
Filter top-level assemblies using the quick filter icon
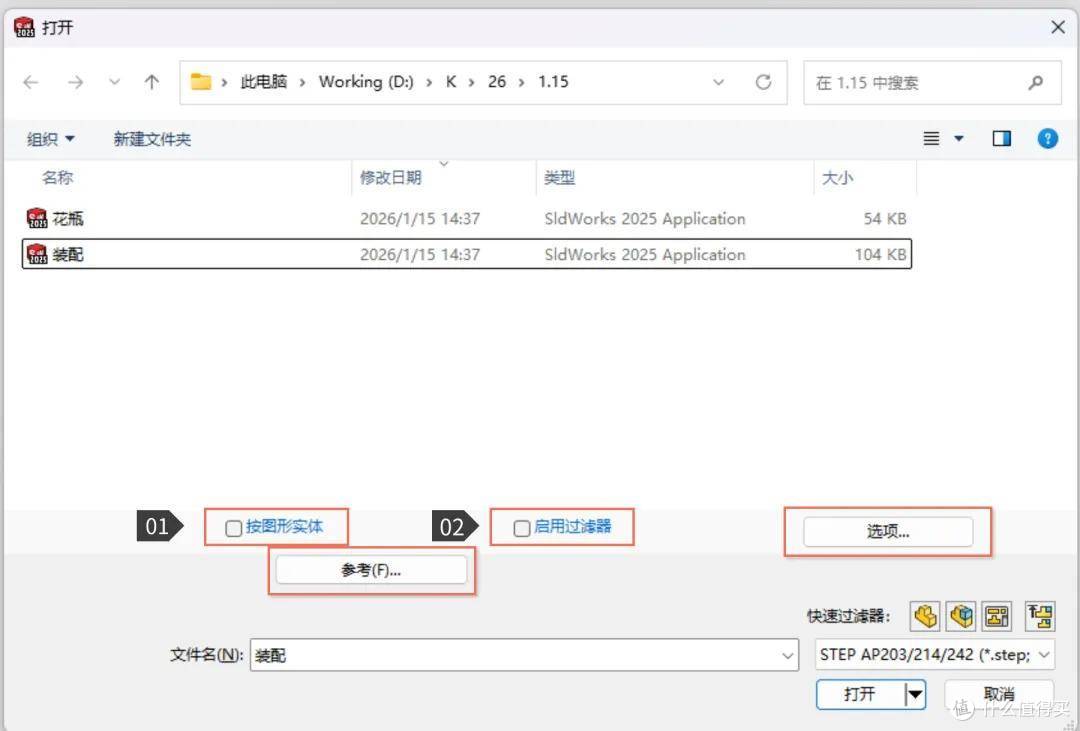[1040, 616]
